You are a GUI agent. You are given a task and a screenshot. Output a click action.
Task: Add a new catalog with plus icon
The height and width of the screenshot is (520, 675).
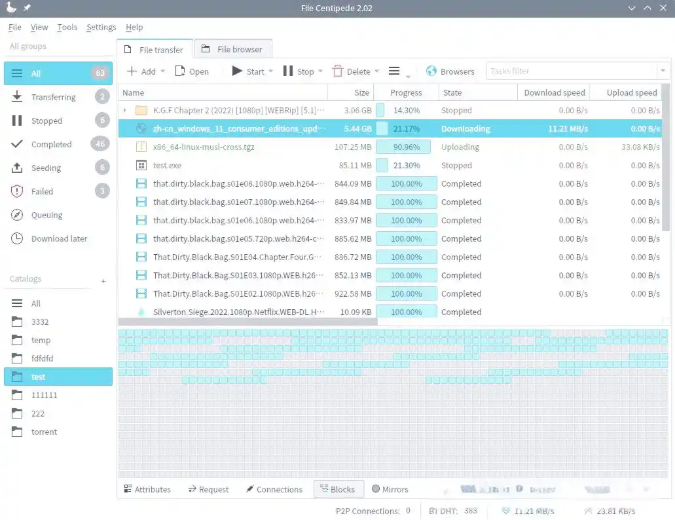click(102, 281)
